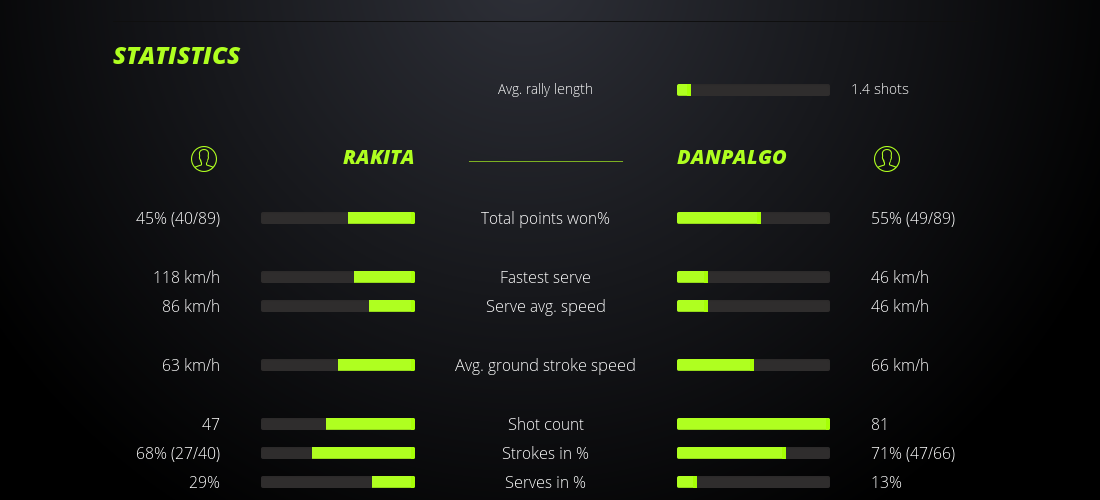The height and width of the screenshot is (500, 1100).
Task: Click Rakita's total points won bar
Action: pyautogui.click(x=338, y=218)
